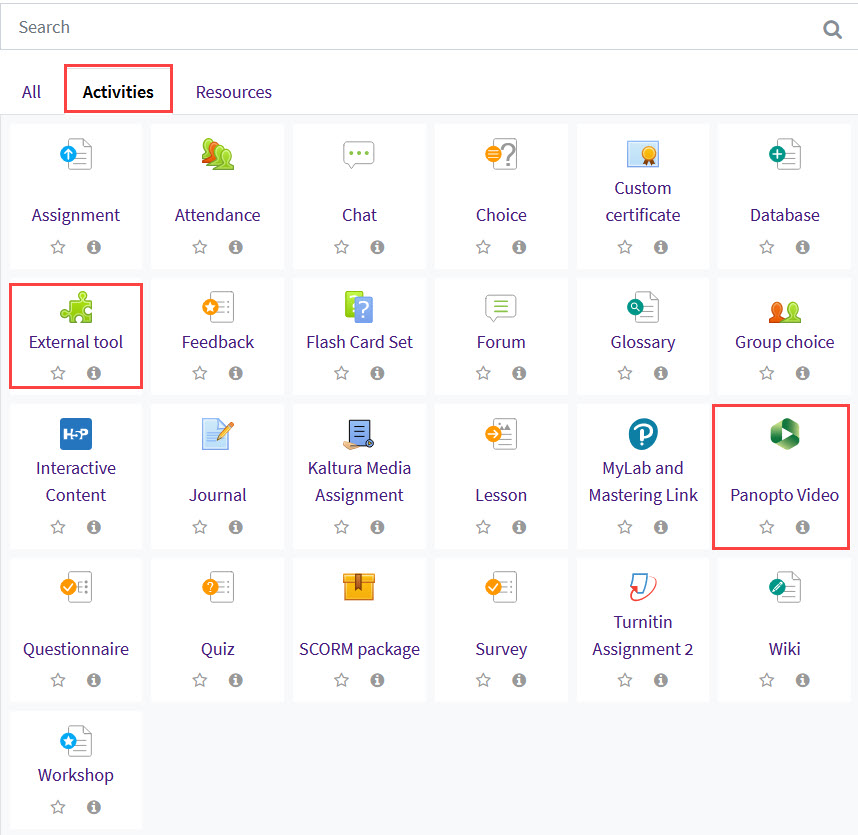The image size is (858, 835).
Task: Open the Chat activity
Action: (359, 154)
